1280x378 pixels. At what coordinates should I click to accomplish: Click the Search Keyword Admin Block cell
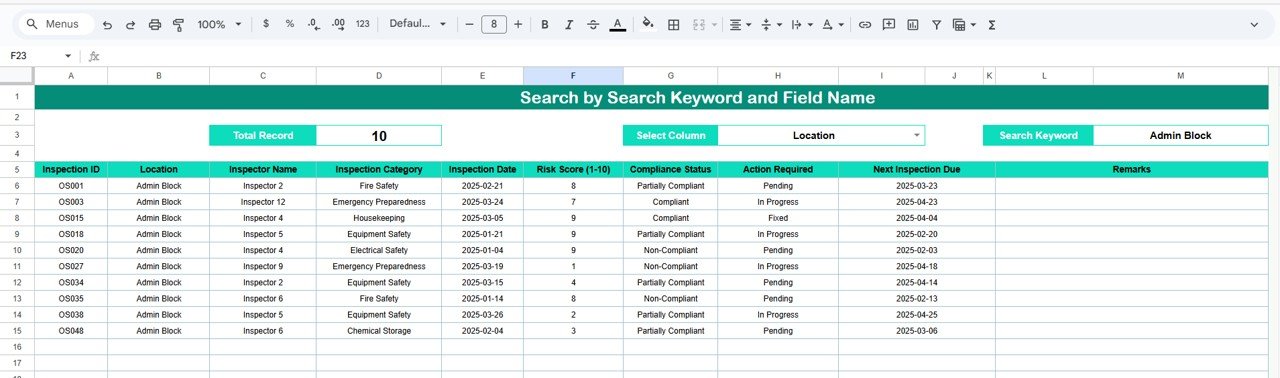(x=1180, y=135)
